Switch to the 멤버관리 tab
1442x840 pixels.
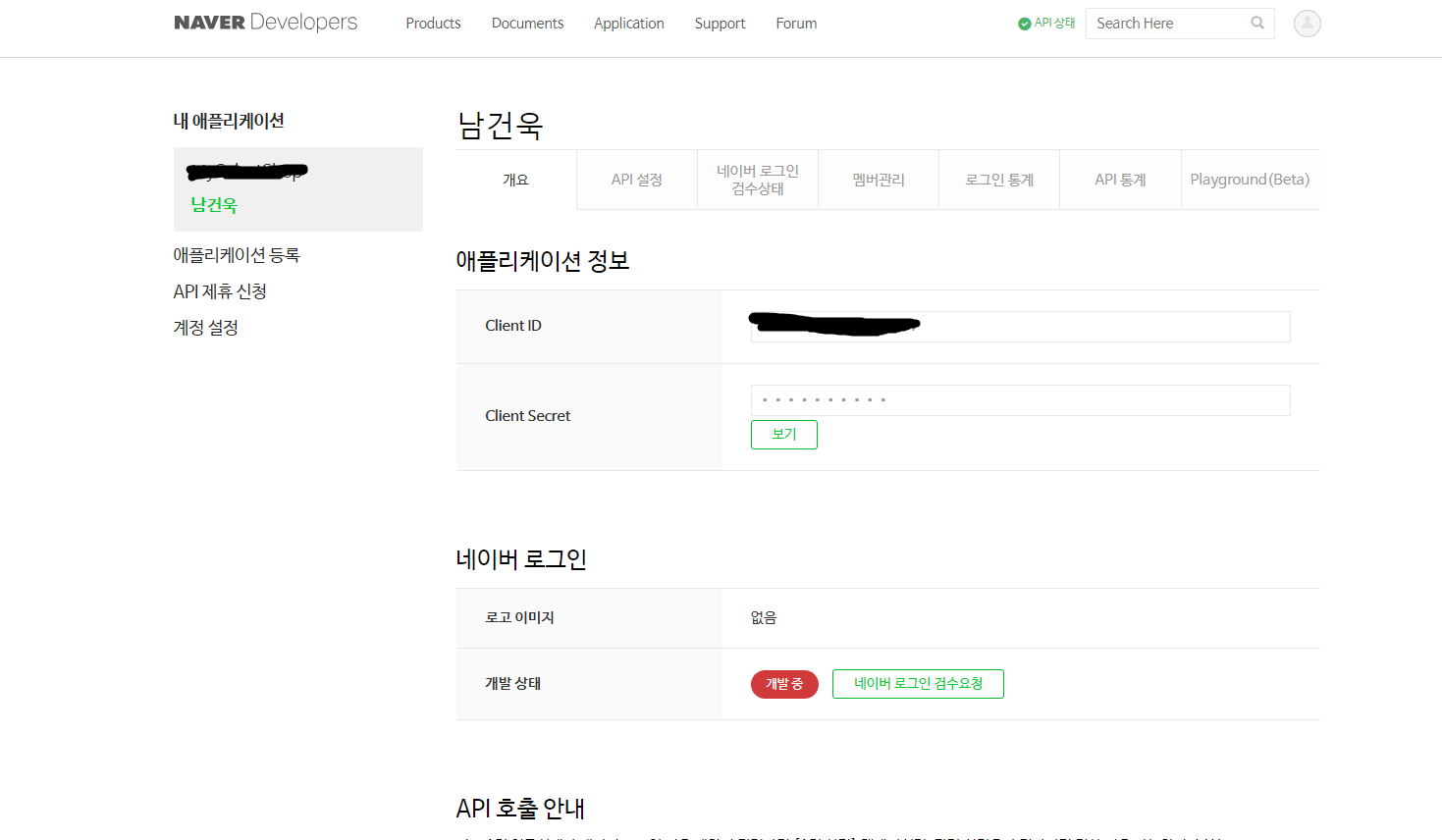(879, 180)
